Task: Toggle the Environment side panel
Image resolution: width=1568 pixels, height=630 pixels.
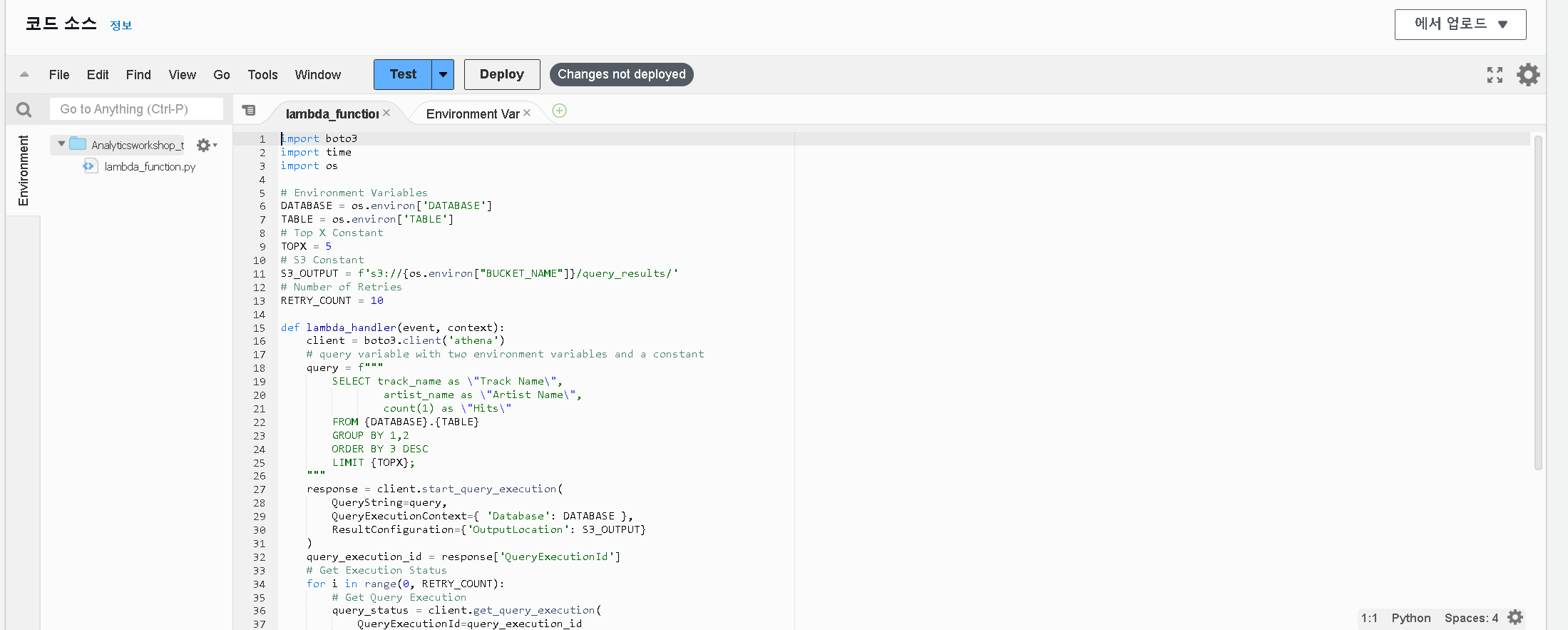Action: pyautogui.click(x=24, y=171)
